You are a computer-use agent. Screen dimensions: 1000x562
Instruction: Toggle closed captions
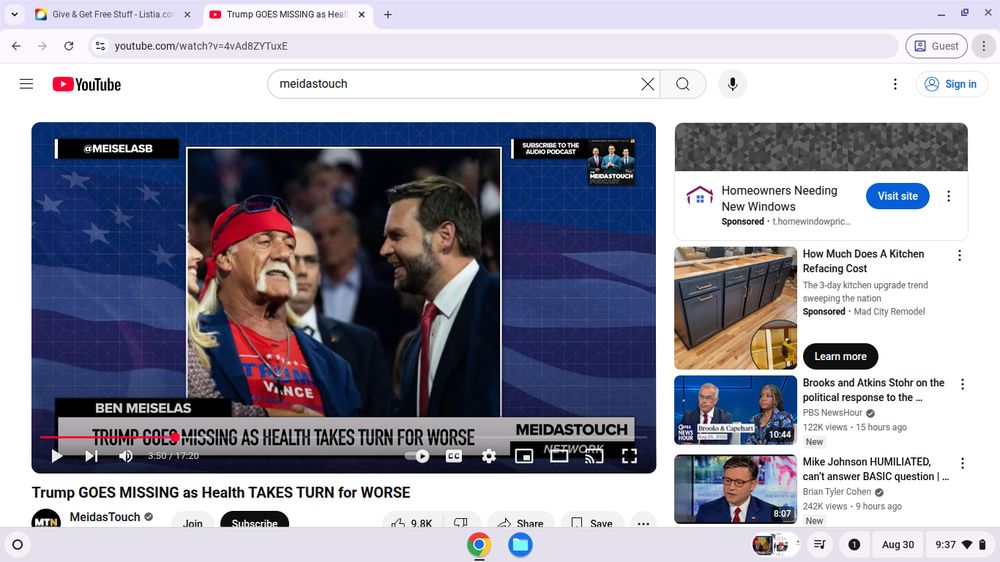point(453,456)
